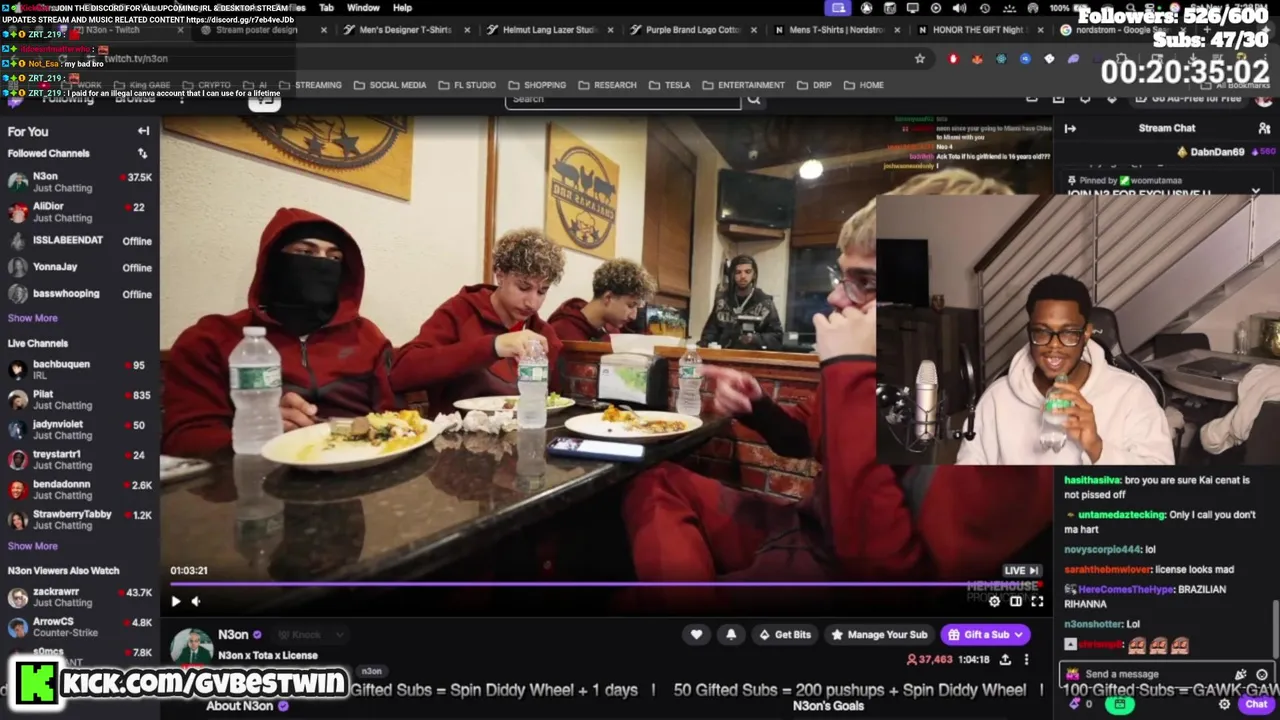Toggle N3on notifications bell
The width and height of the screenshot is (1280, 720).
point(731,634)
